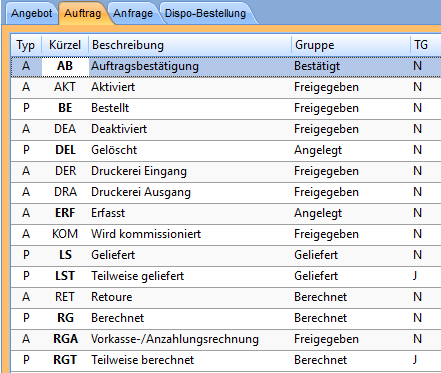Select the Auftragsbestätigung row
Viewport: 441px width, 373px height.
coord(226,66)
